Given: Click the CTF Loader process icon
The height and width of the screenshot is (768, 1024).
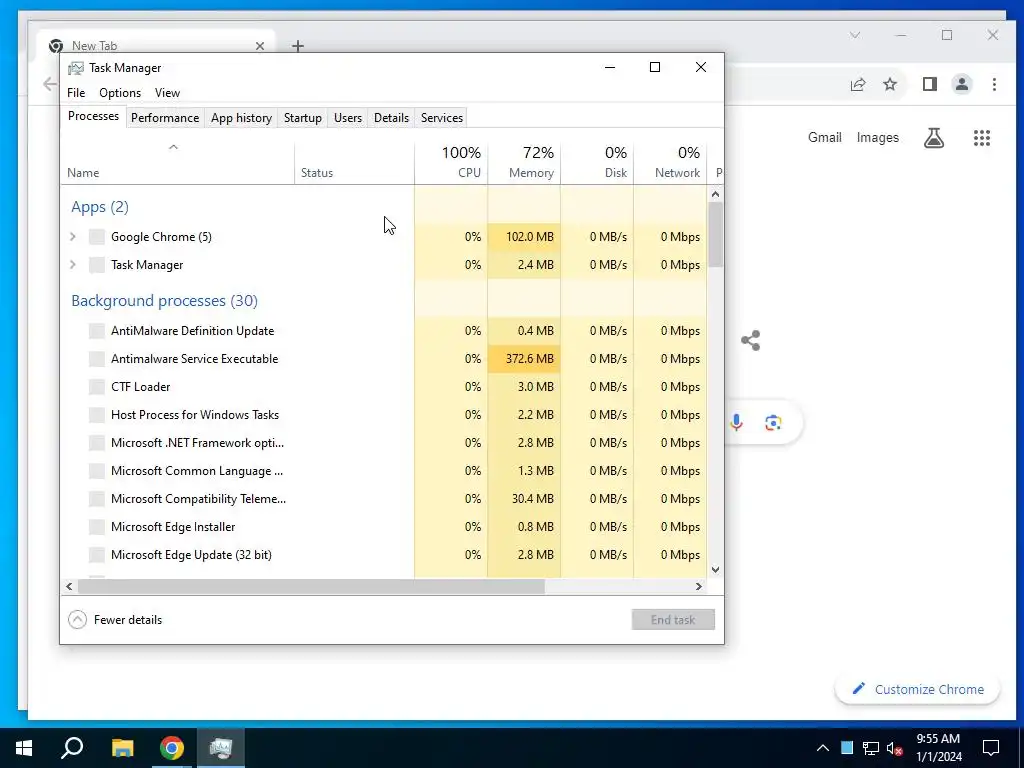Looking at the screenshot, I should [x=97, y=387].
